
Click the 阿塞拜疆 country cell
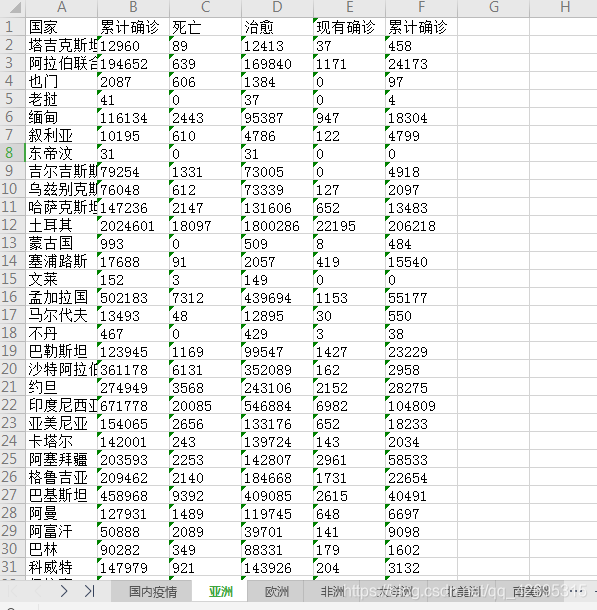point(61,459)
